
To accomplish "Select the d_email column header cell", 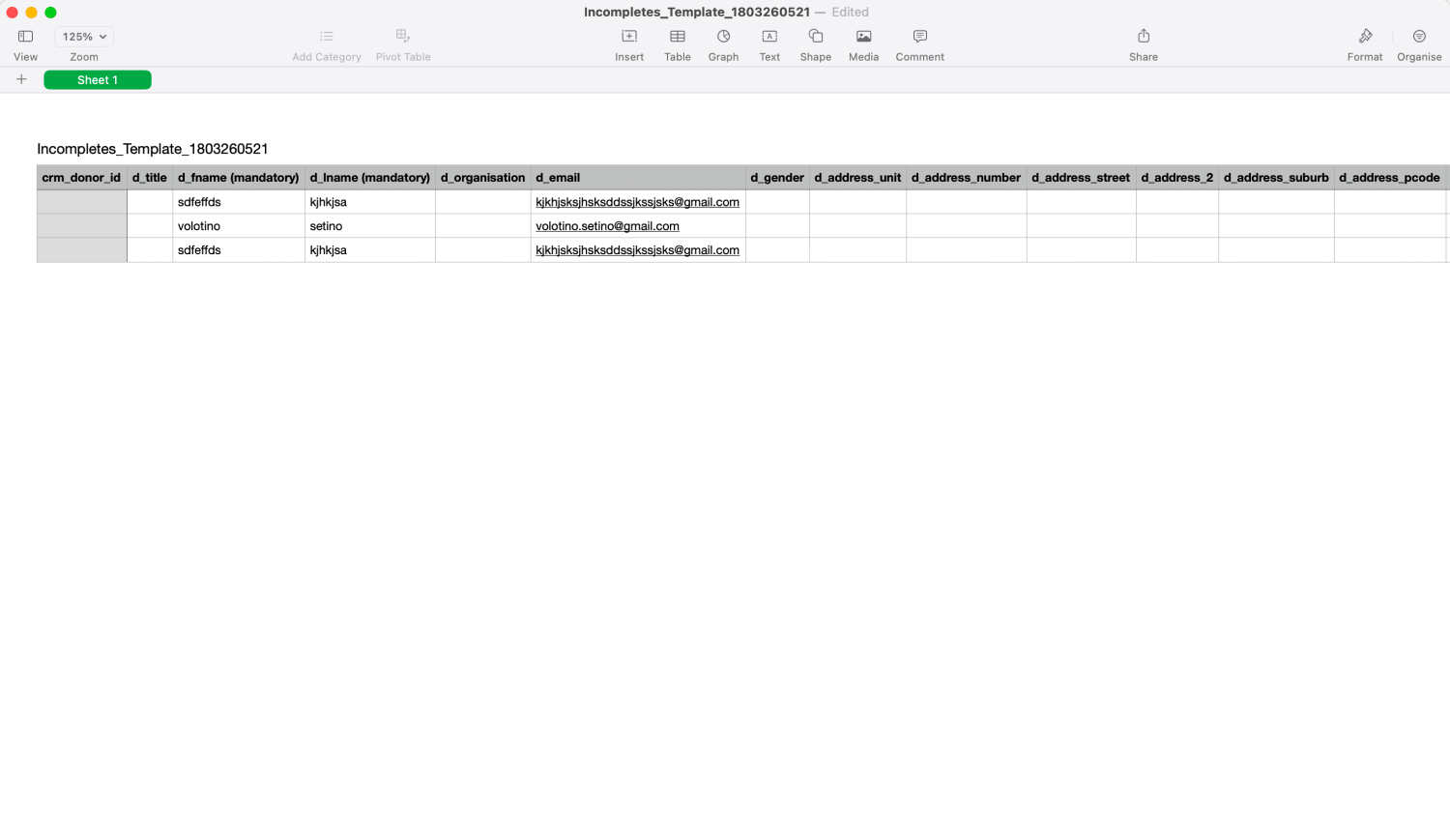I will [638, 178].
